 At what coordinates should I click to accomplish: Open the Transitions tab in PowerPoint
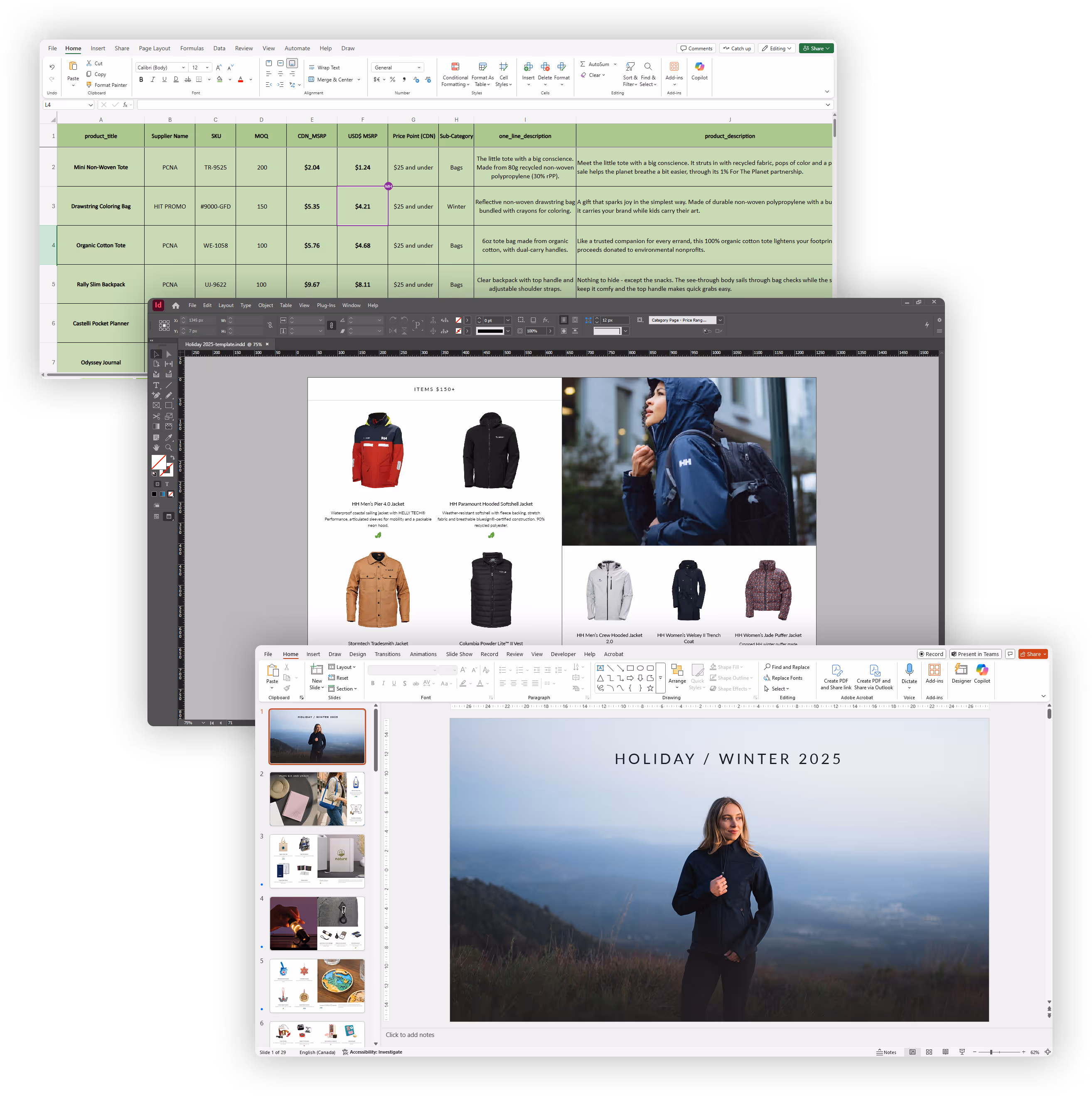(x=387, y=654)
